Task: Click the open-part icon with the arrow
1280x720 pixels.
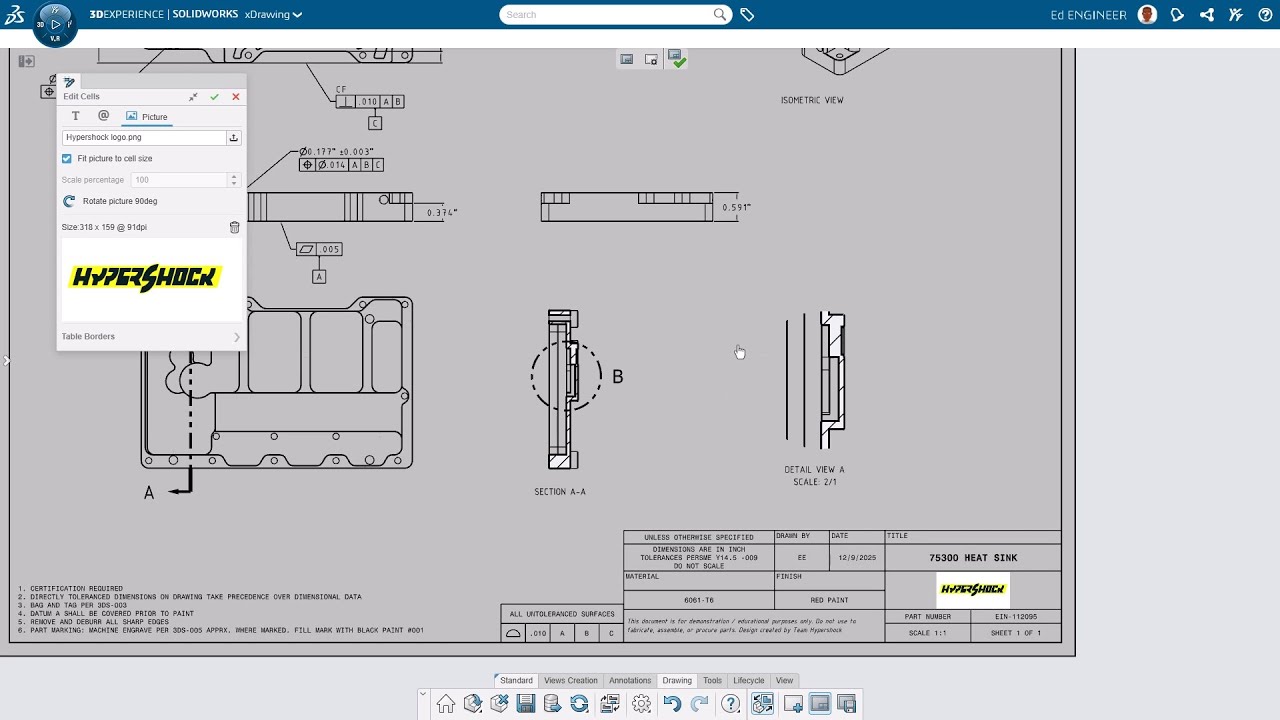Action: tap(473, 704)
